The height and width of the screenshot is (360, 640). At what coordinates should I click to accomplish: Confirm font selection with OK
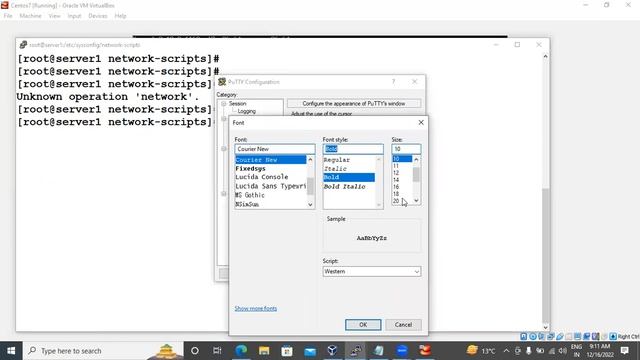(363, 324)
